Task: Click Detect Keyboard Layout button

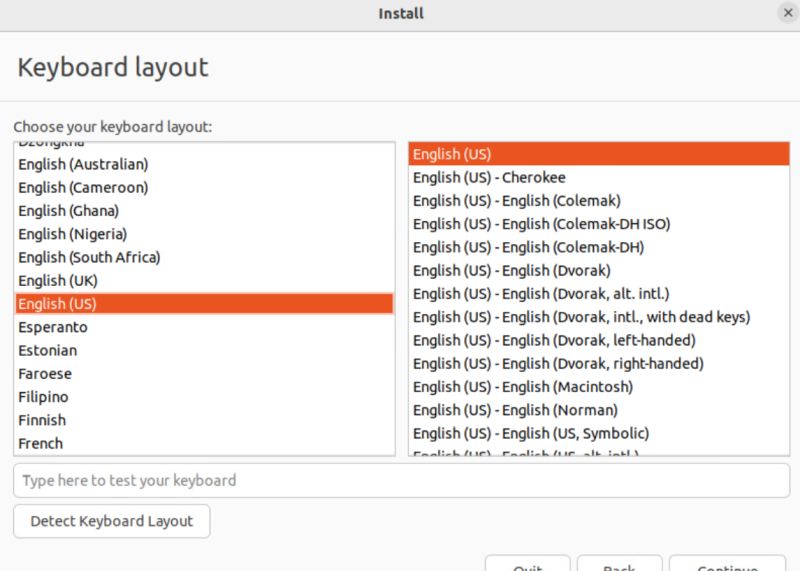Action: pos(112,521)
